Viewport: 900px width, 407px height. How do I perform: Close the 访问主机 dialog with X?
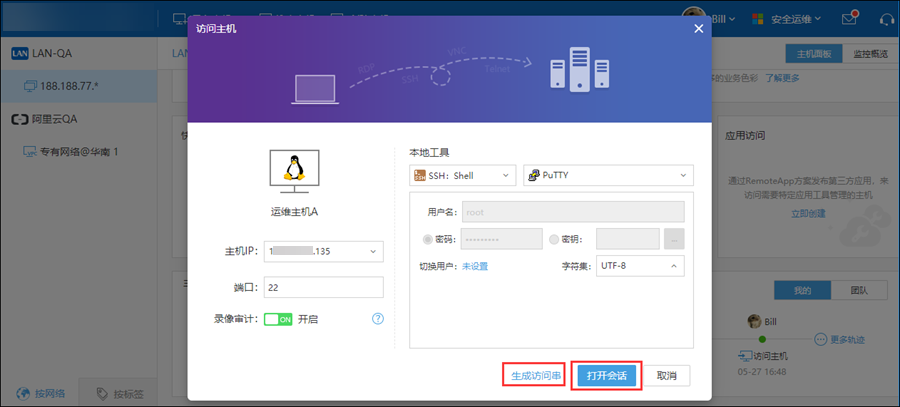(699, 29)
